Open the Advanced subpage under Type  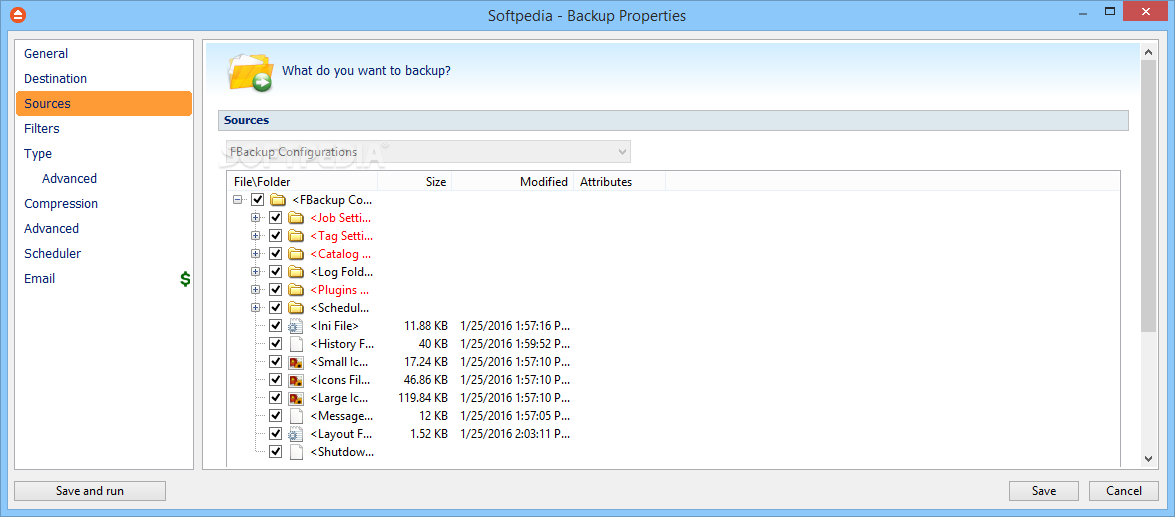point(104,178)
